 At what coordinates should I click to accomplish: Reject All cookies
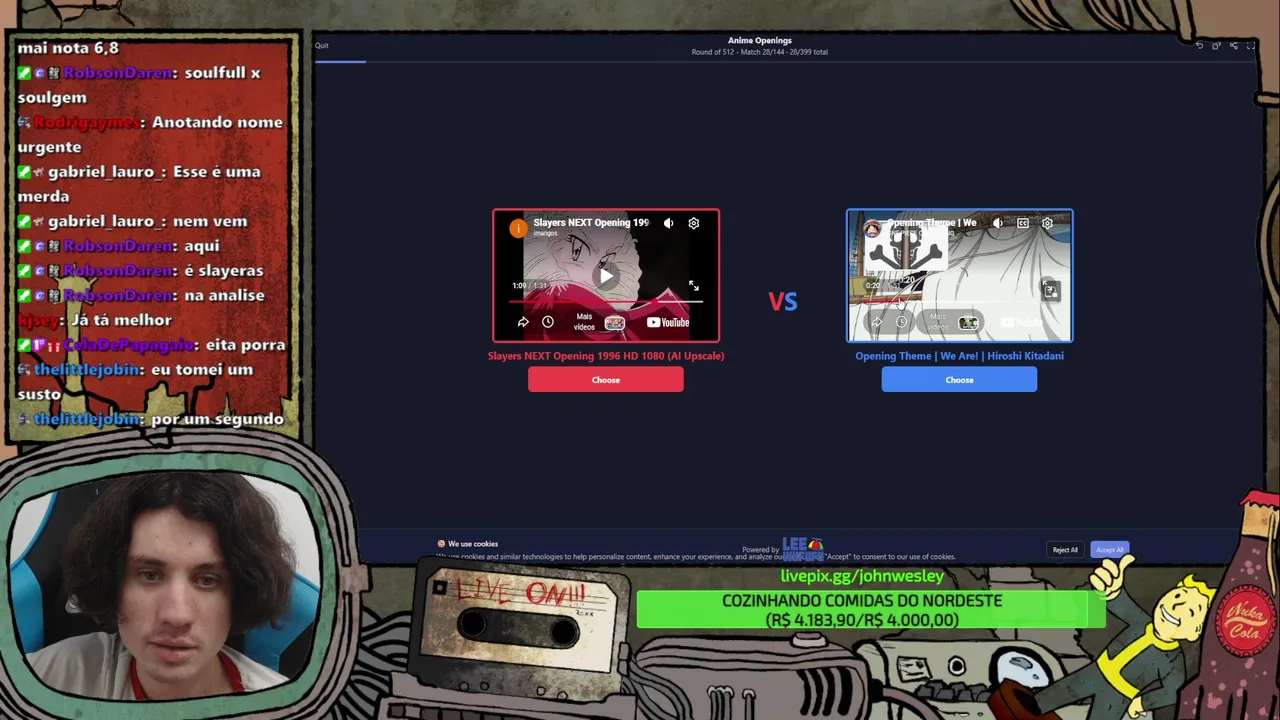point(1065,550)
